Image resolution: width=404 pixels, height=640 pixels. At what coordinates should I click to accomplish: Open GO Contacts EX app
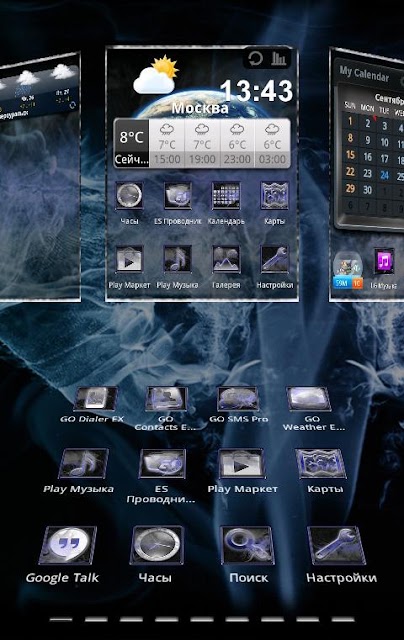pos(166,399)
